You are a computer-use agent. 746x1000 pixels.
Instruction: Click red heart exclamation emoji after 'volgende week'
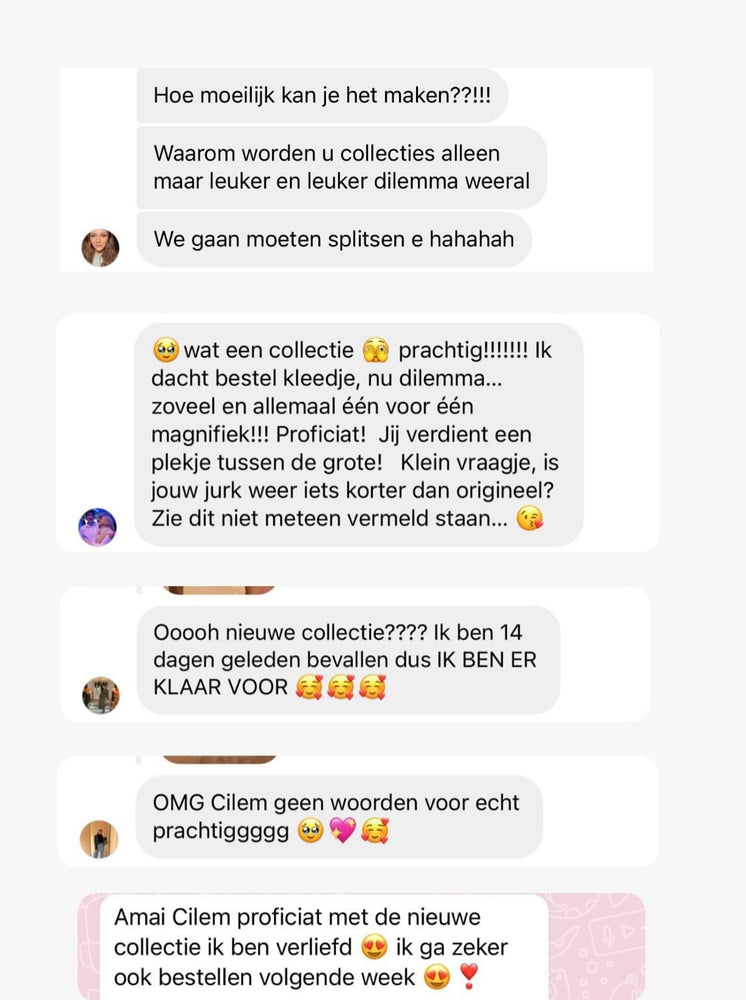[x=469, y=976]
